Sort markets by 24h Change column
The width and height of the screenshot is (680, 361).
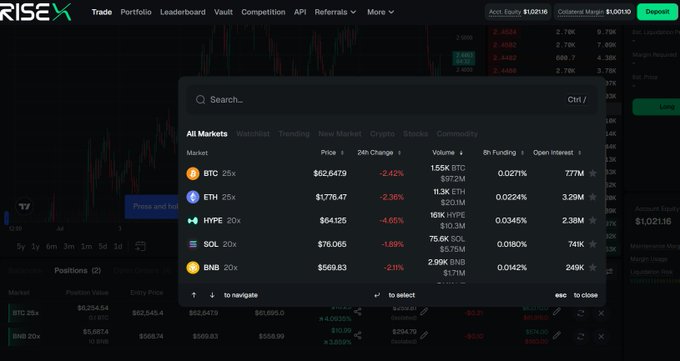tap(379, 153)
